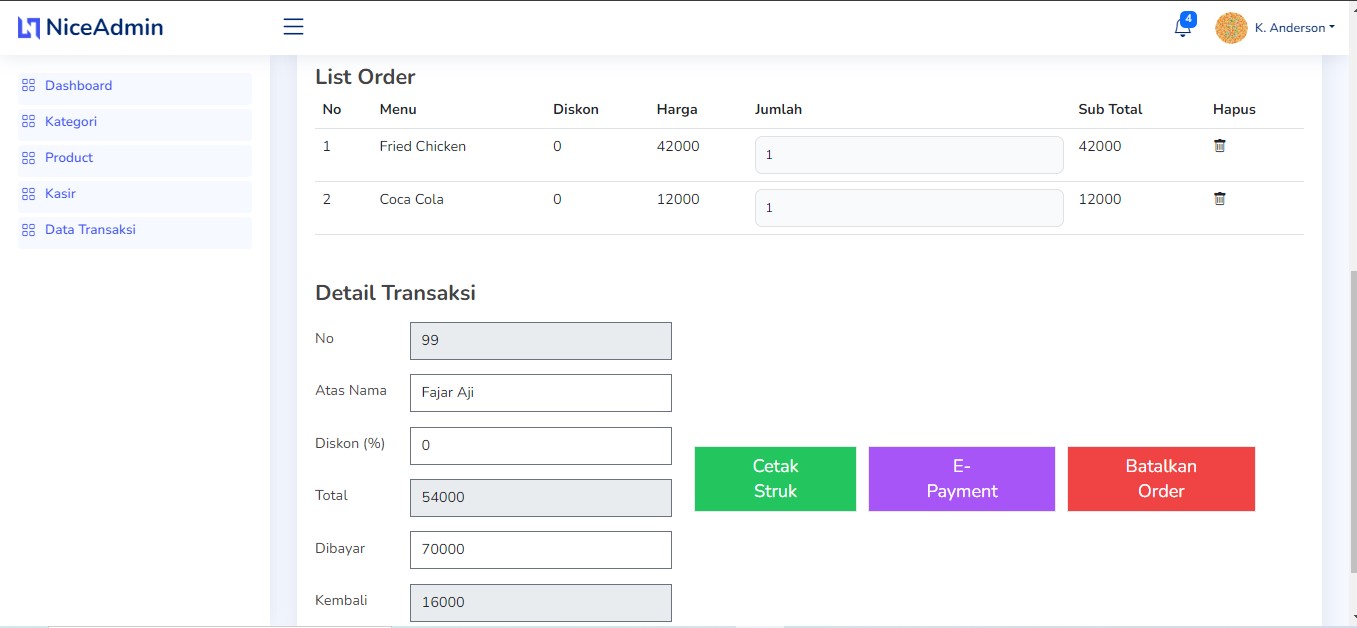The image size is (1357, 628).
Task: Select the Dashboard grid icon
Action: pos(29,85)
